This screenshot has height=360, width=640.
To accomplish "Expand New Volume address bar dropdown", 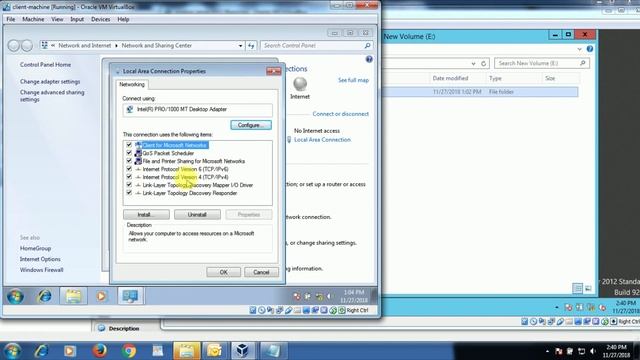I will 473,64.
